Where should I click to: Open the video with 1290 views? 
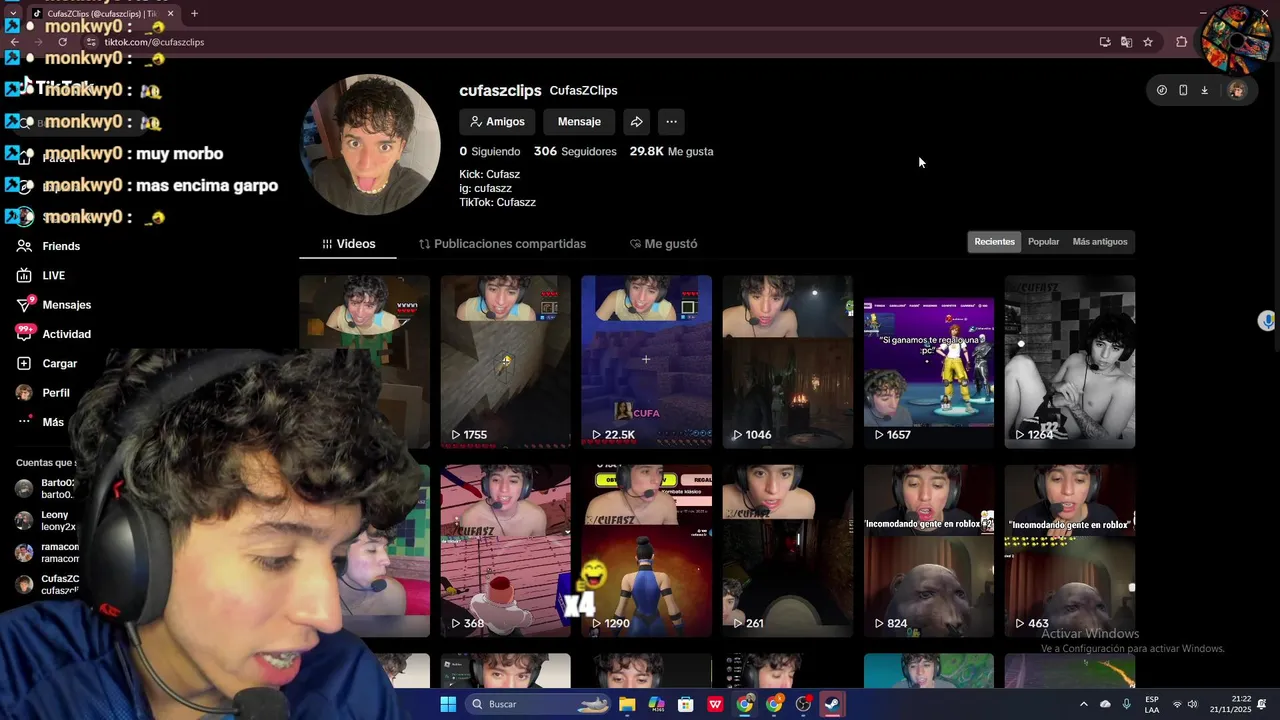pyautogui.click(x=647, y=551)
